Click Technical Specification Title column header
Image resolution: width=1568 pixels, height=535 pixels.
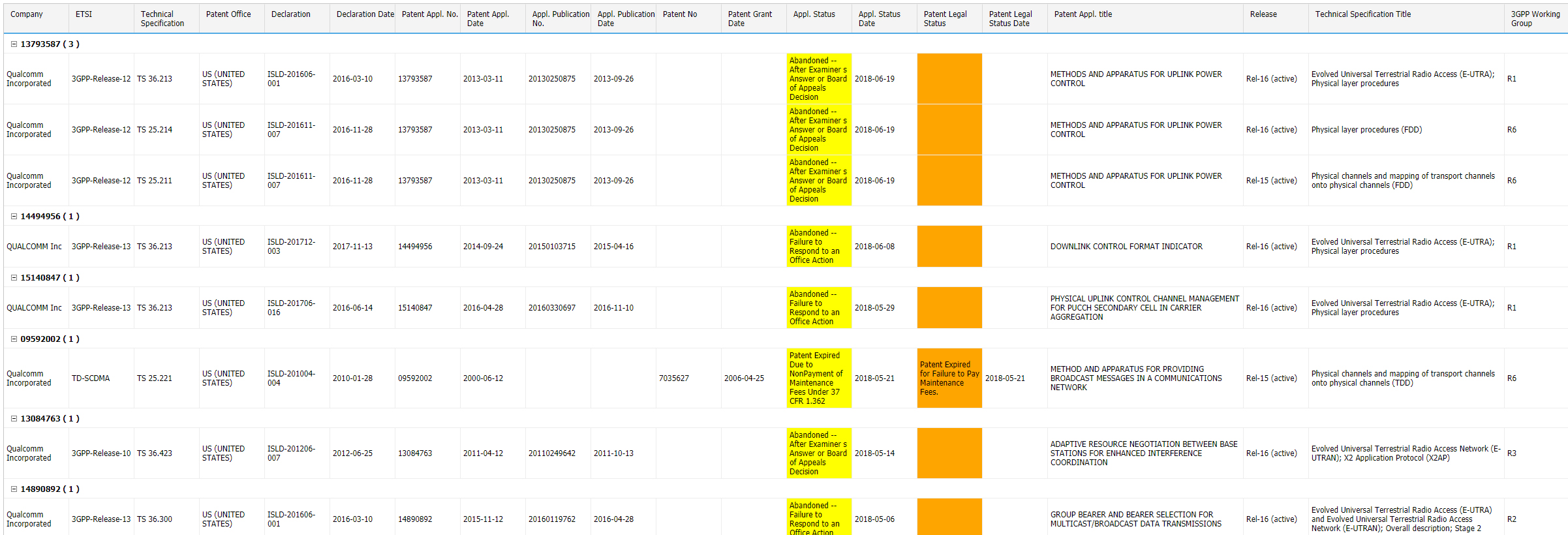pyautogui.click(x=1406, y=18)
